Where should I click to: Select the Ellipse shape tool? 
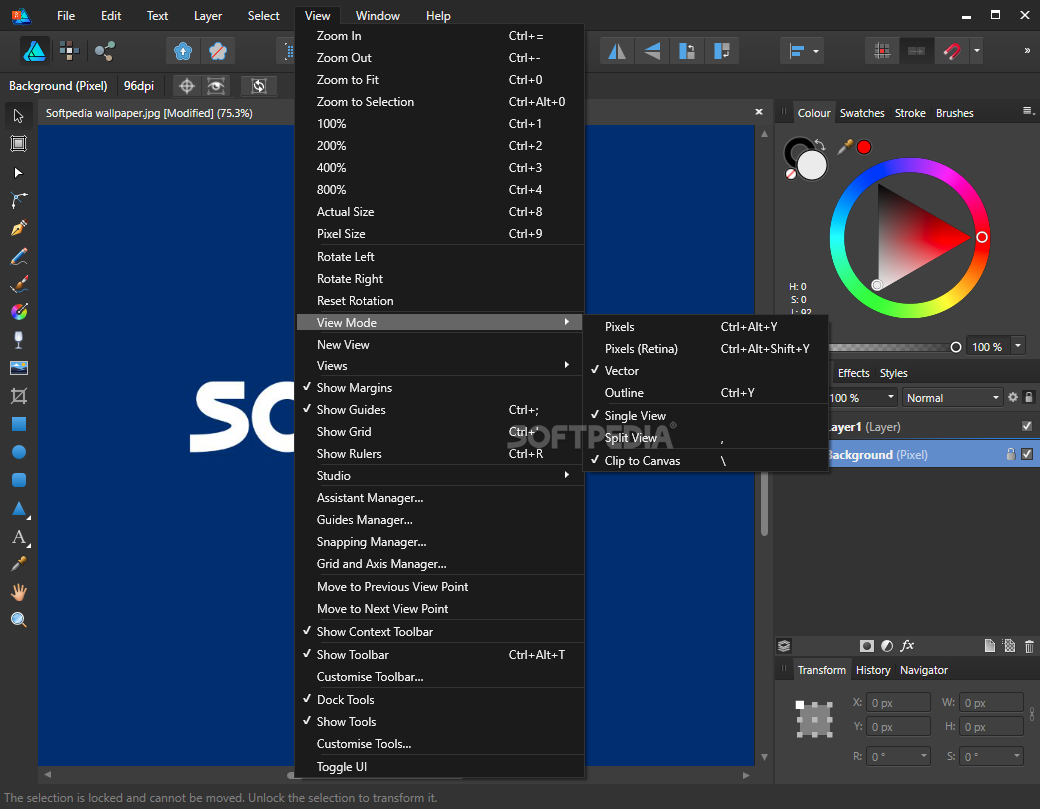click(19, 452)
